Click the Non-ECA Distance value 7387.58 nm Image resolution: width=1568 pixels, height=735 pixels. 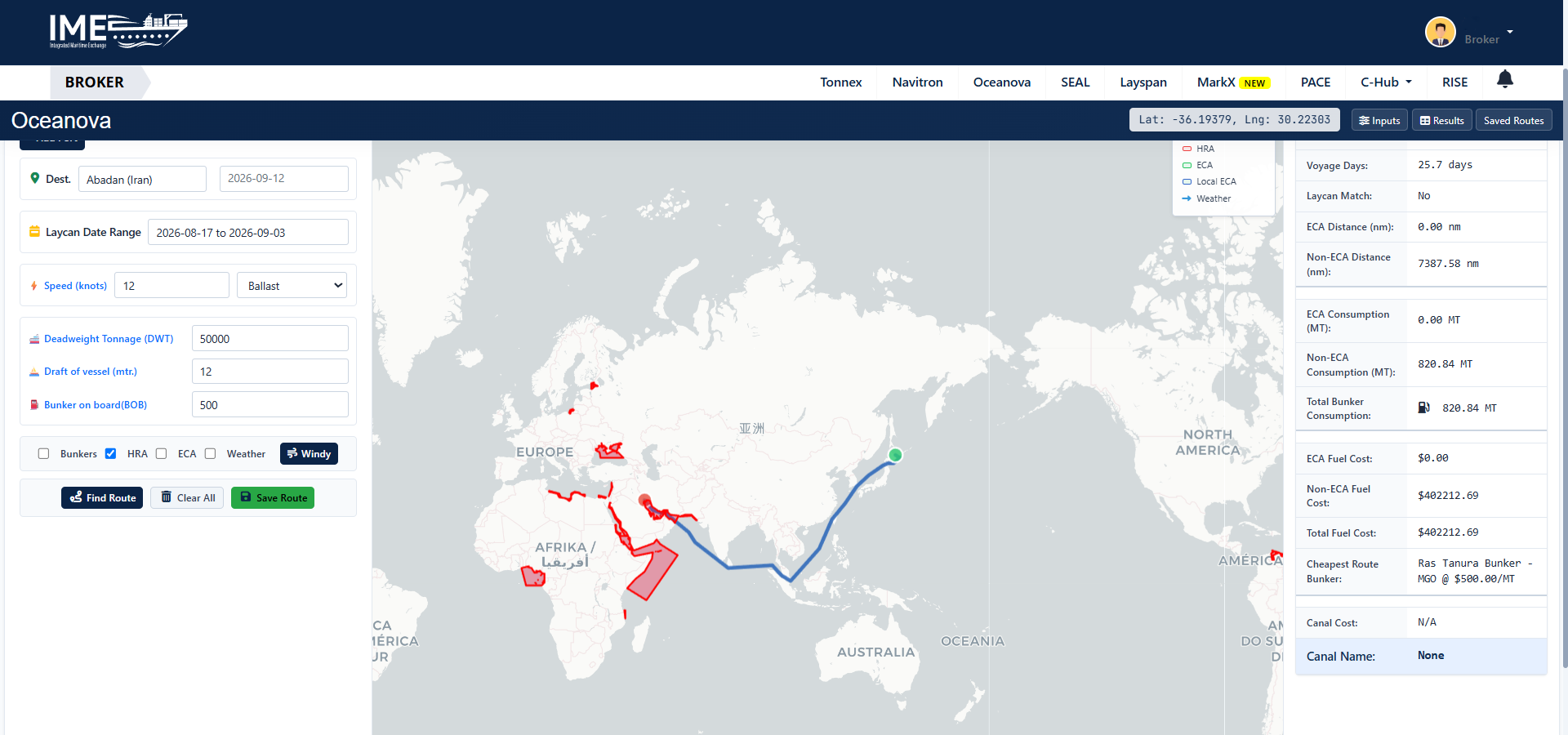[x=1448, y=264]
